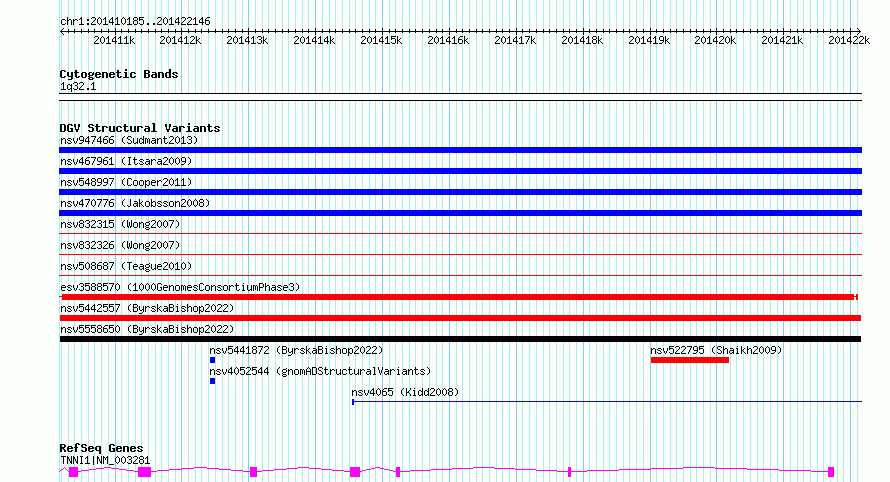Click the chr1:201410185..201422146 coordinate label

[135, 22]
